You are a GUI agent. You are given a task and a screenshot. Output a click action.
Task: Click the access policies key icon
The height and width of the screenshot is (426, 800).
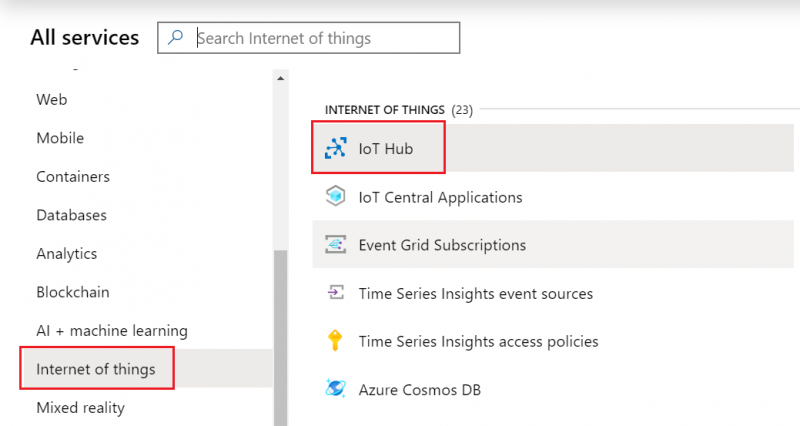pyautogui.click(x=335, y=341)
